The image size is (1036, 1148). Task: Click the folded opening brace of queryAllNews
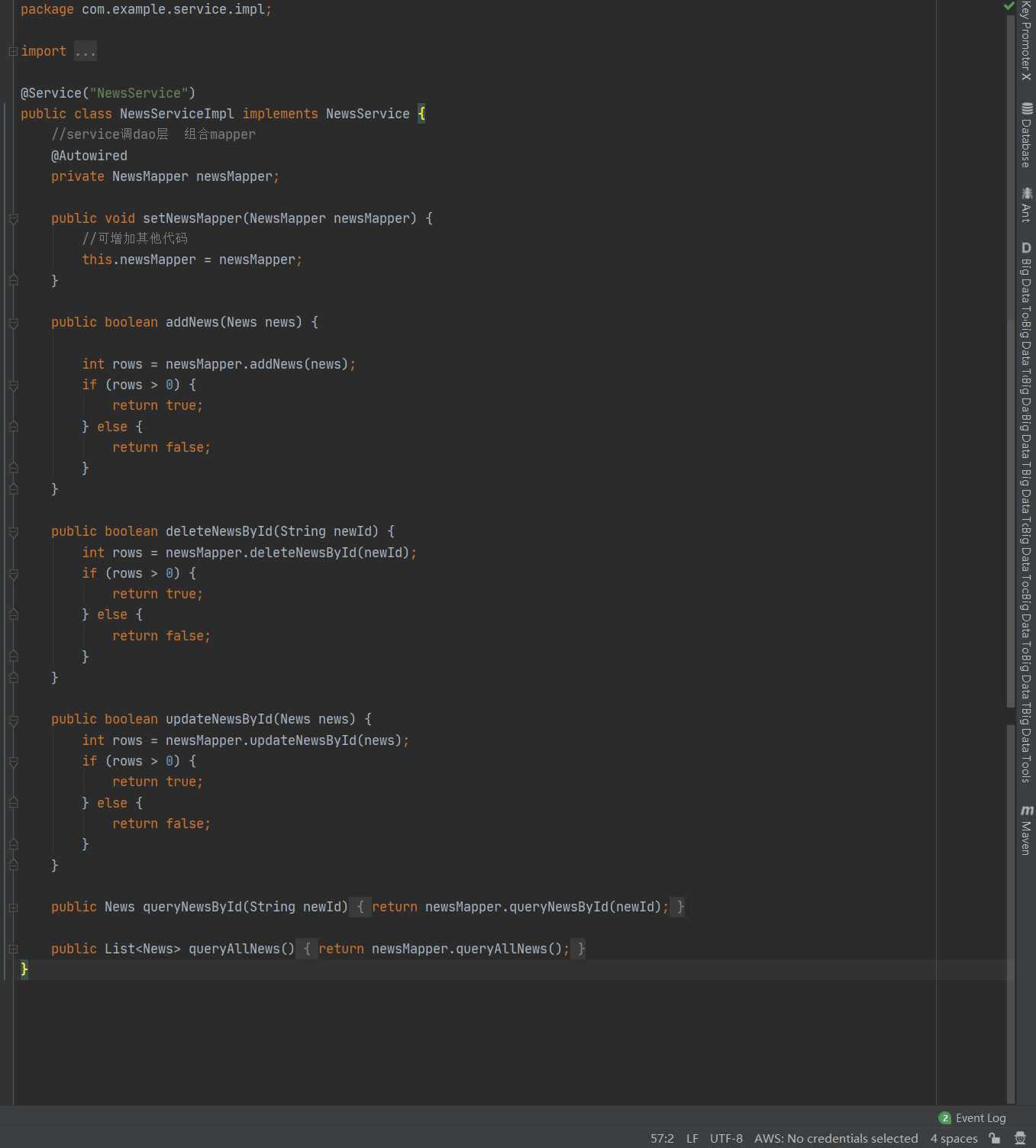click(x=307, y=949)
